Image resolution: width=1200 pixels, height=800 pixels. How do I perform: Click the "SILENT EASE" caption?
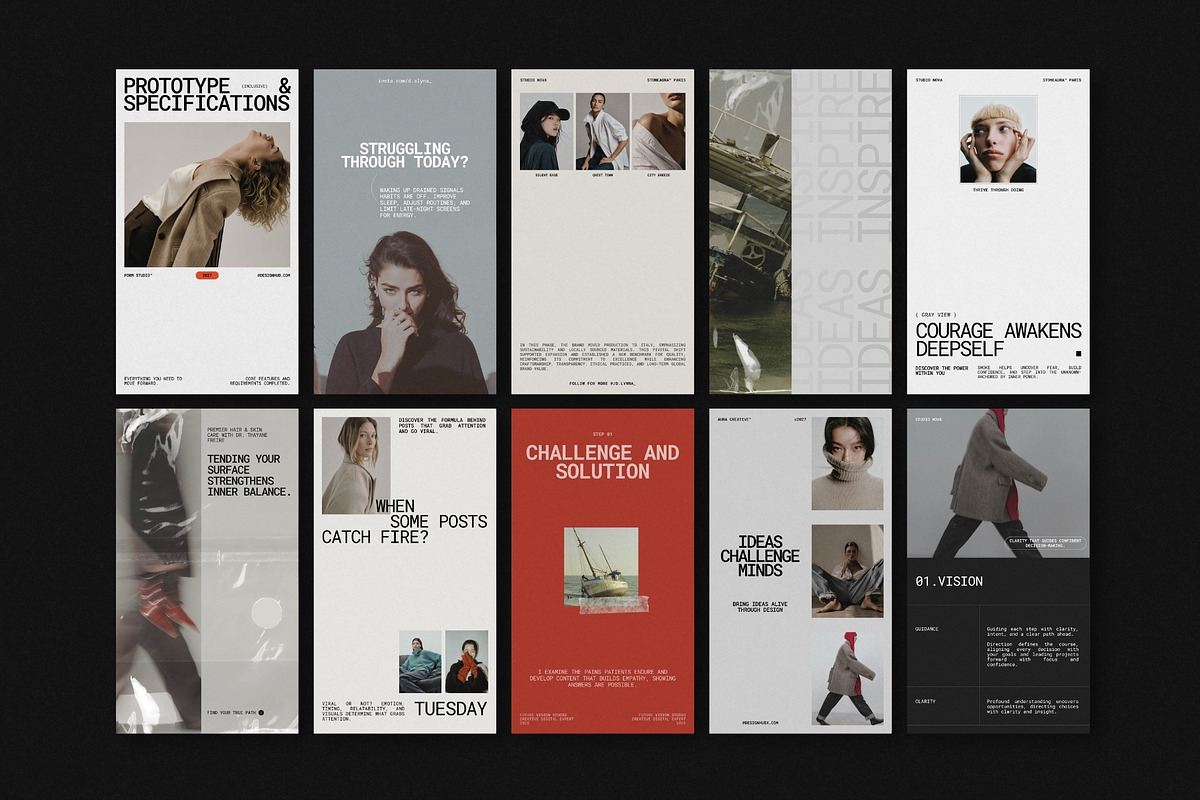(547, 175)
